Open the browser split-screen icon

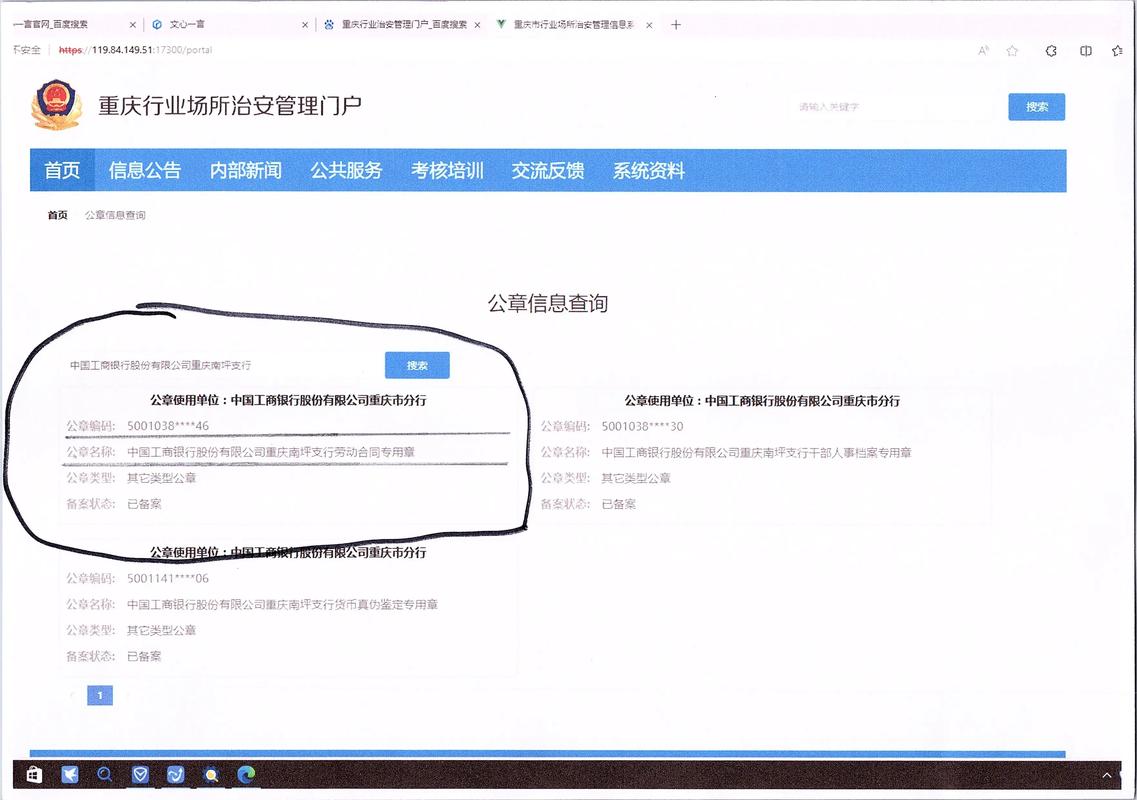click(x=1087, y=50)
